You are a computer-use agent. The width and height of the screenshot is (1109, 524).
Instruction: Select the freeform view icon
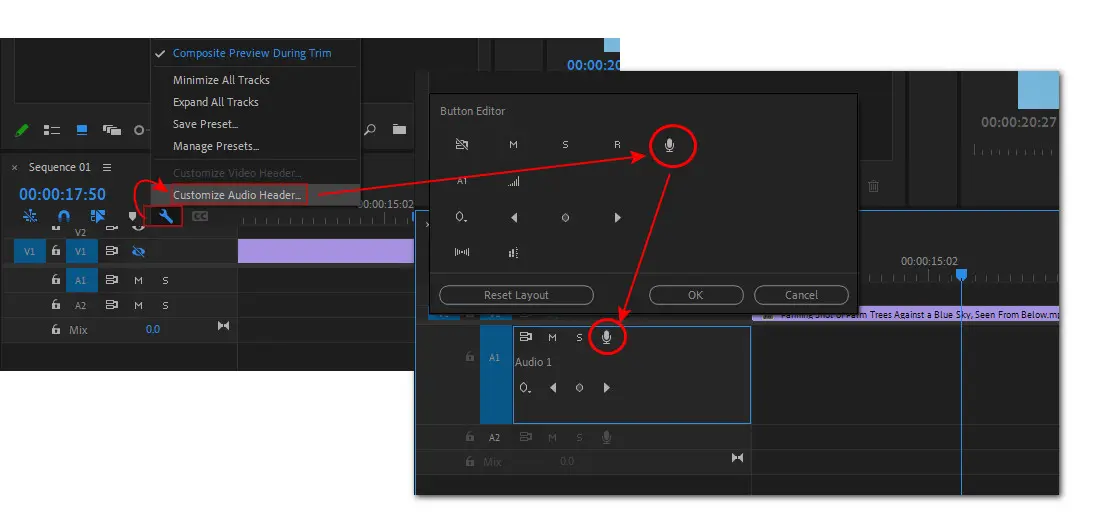pos(112,130)
